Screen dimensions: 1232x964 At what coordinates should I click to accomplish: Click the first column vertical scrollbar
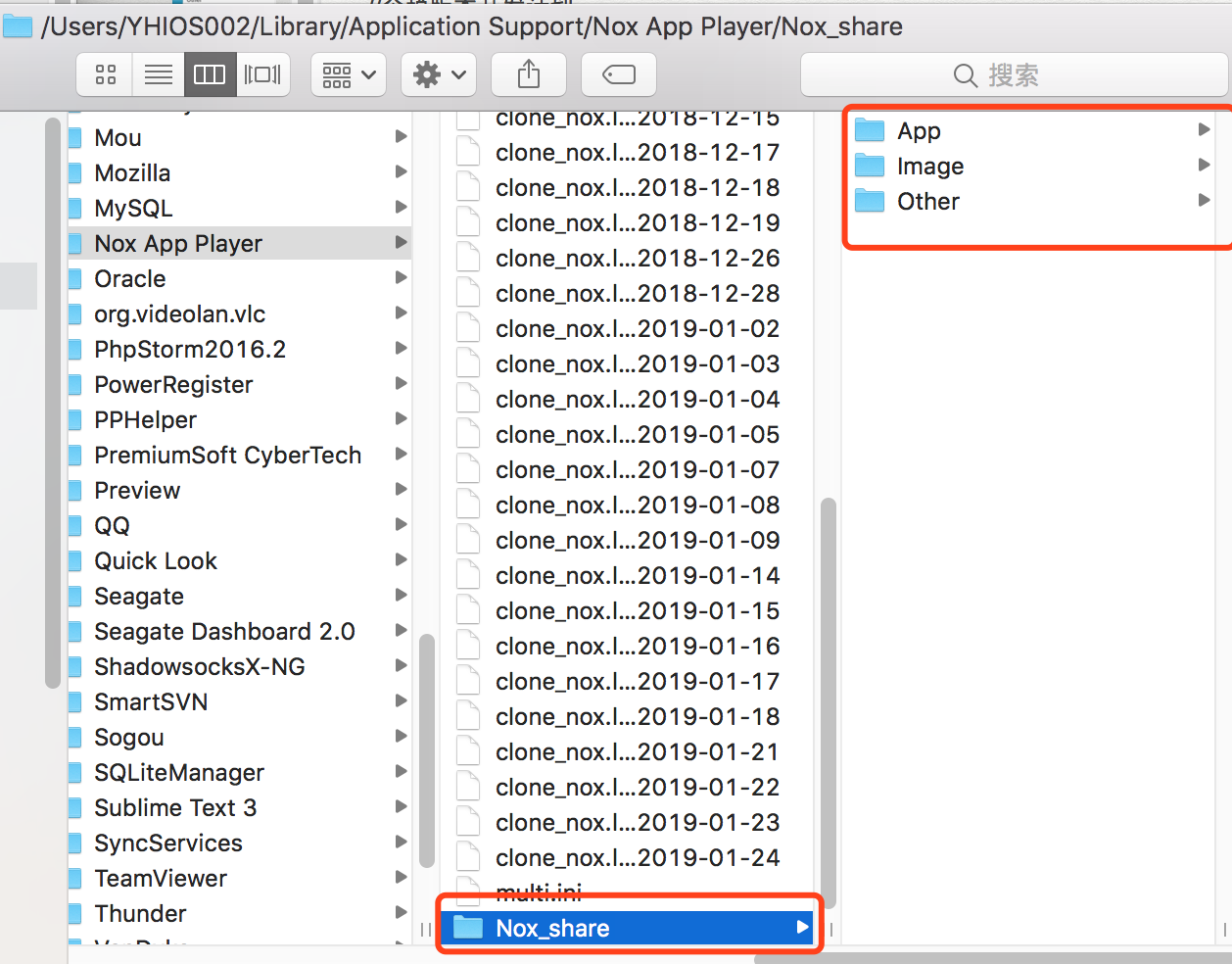click(x=426, y=751)
